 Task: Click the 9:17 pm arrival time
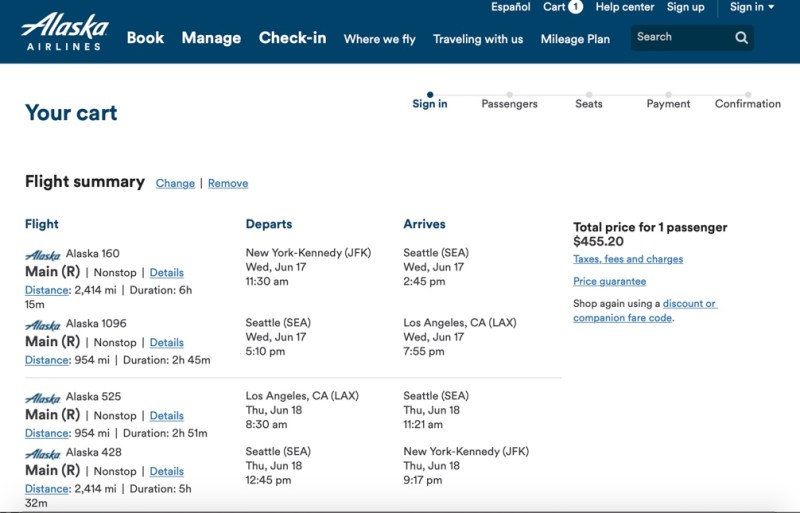point(422,480)
